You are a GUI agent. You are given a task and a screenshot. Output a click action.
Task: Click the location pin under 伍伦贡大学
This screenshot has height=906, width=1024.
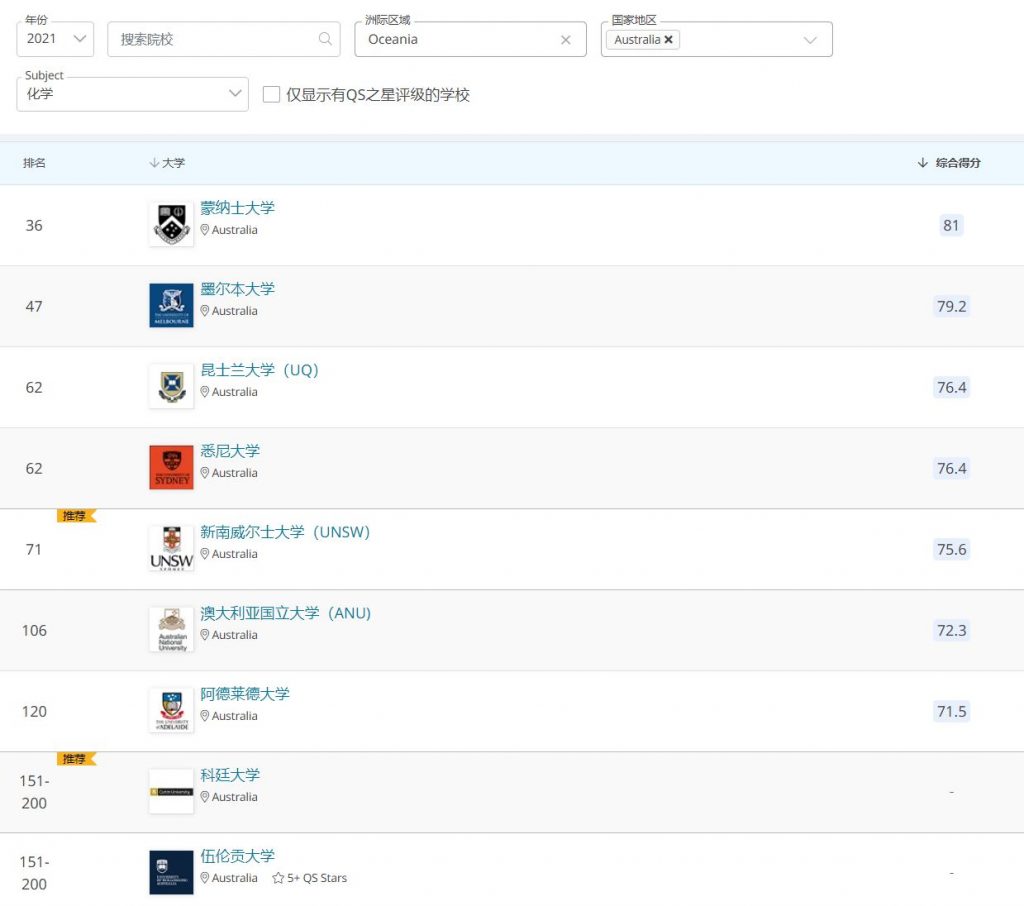(x=204, y=878)
